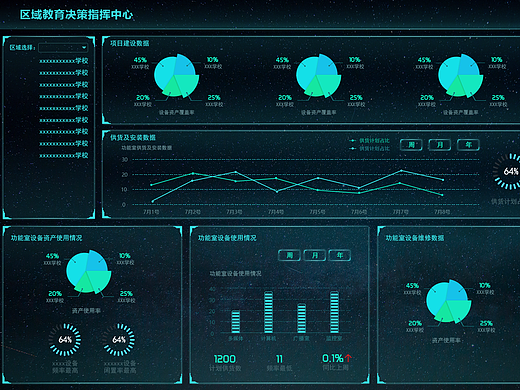This screenshot has height=390, width=520.
Task: Select 年 in the 供货及安装数据 panel
Action: click(468, 145)
